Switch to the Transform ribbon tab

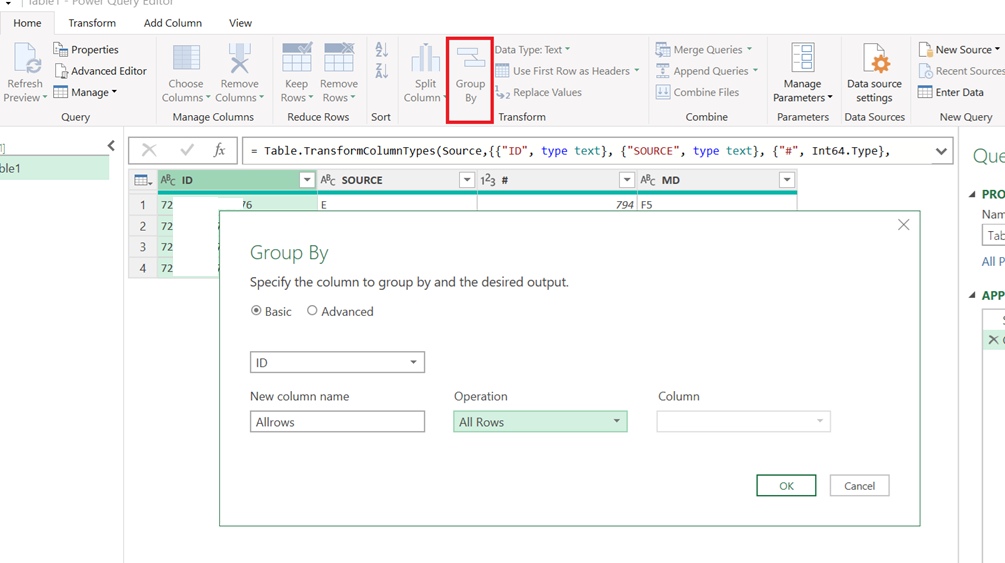point(92,23)
